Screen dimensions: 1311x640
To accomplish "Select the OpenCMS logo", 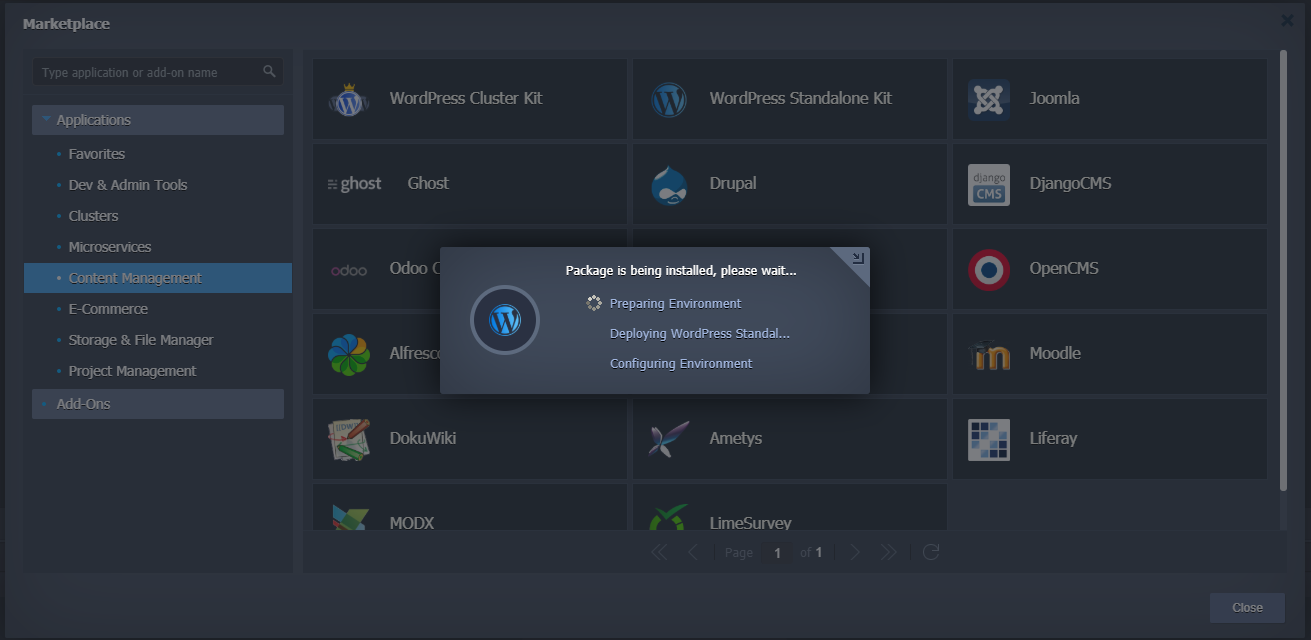I will point(988,269).
